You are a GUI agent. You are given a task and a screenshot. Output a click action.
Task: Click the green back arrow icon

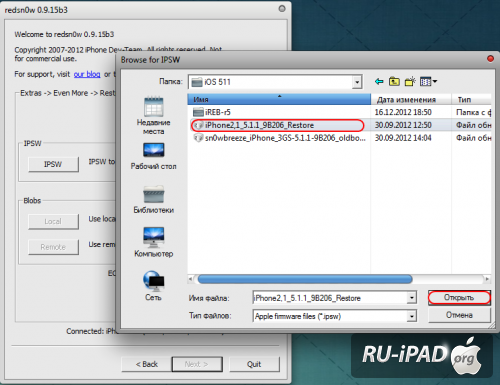(x=379, y=81)
